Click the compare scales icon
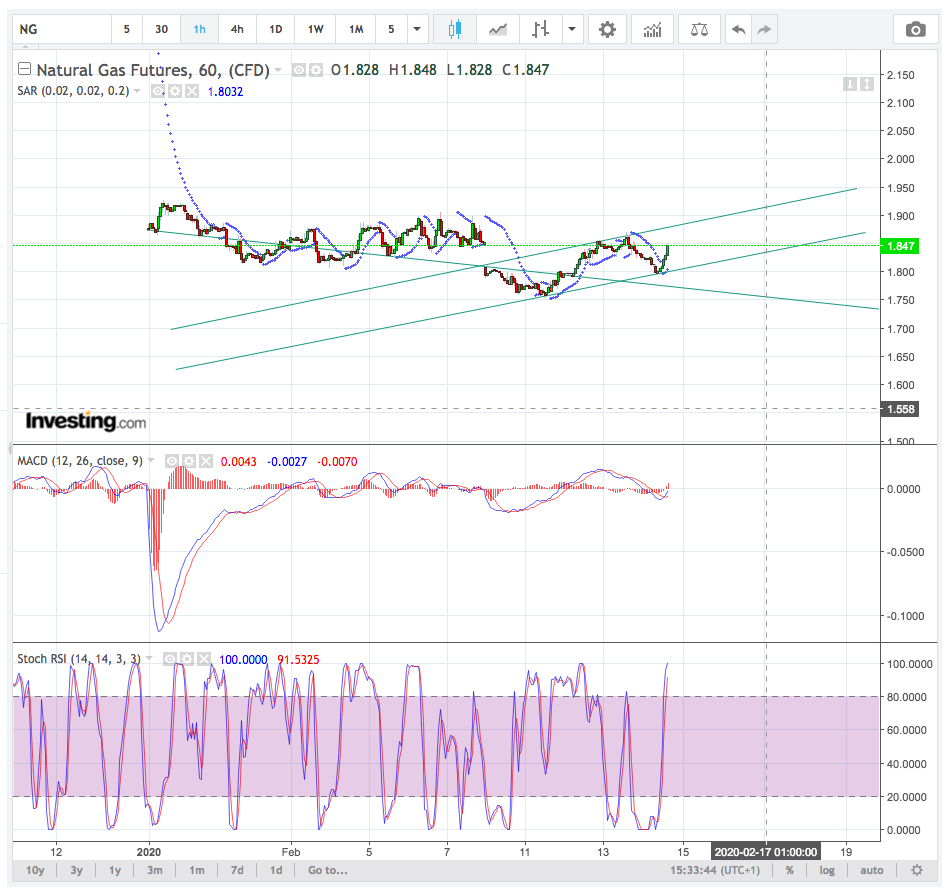The height and width of the screenshot is (894, 948). click(x=698, y=29)
